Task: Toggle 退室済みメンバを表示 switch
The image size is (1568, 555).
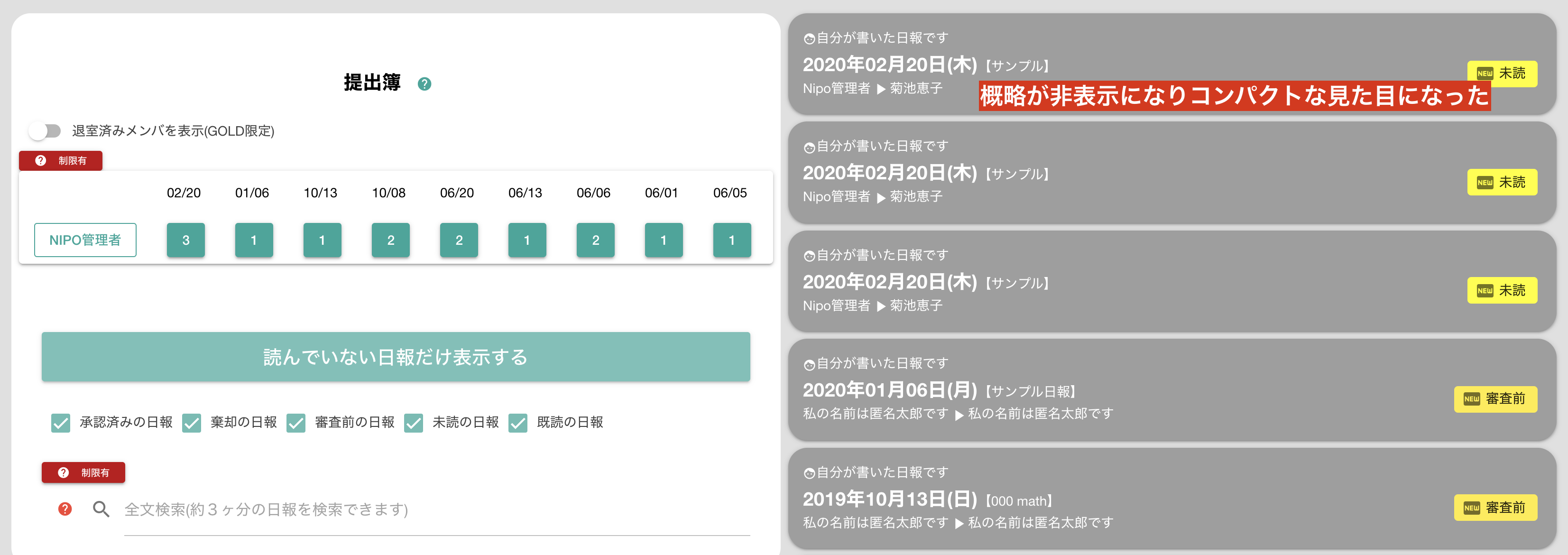Action: coord(46,131)
